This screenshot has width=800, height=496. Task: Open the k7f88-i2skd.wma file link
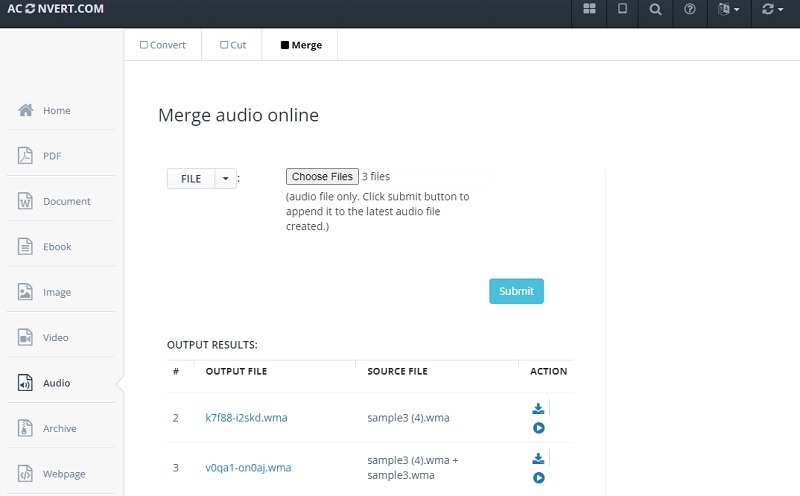246,418
